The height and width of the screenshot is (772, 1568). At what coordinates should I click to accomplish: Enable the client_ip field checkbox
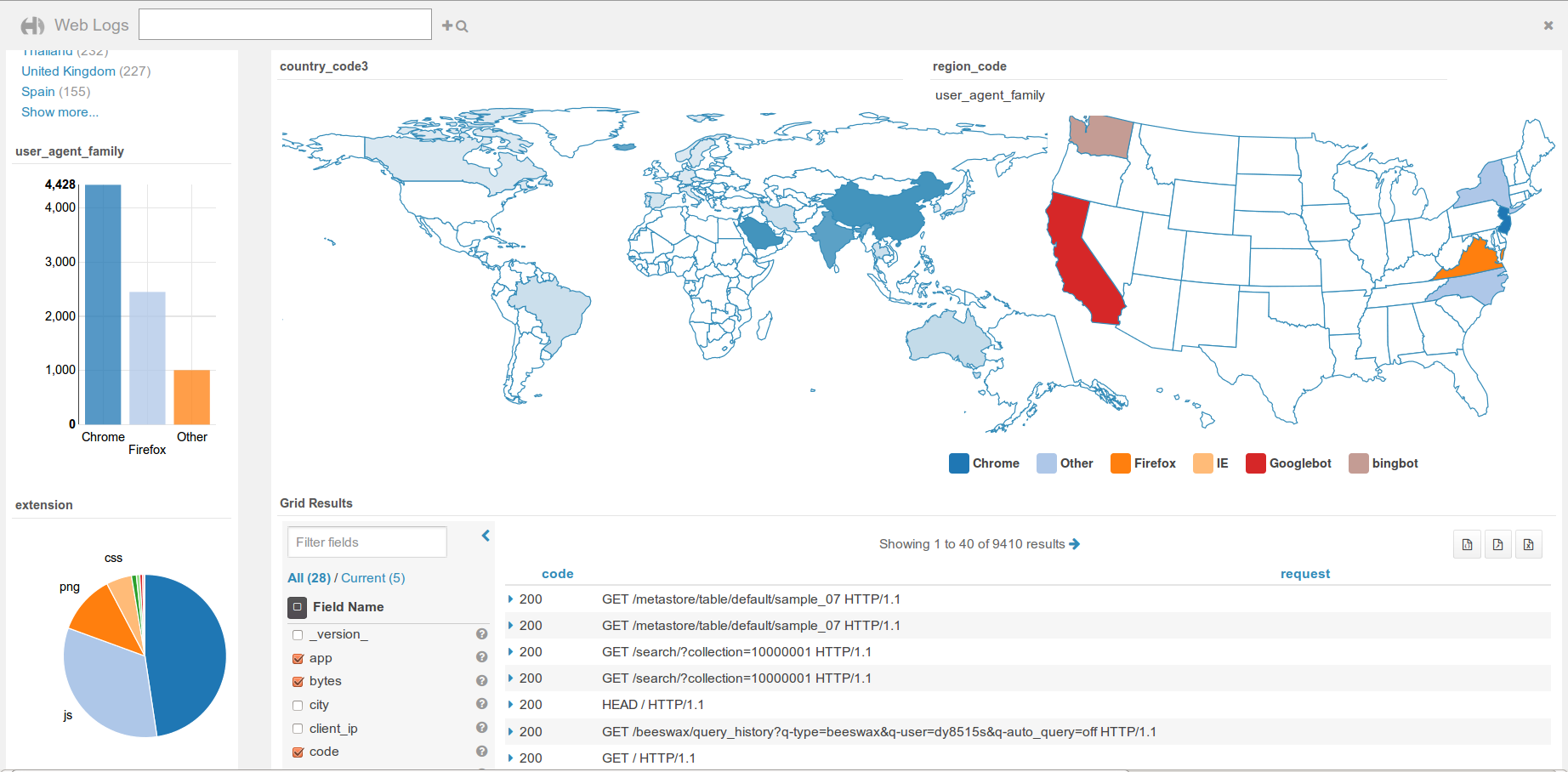[x=298, y=729]
